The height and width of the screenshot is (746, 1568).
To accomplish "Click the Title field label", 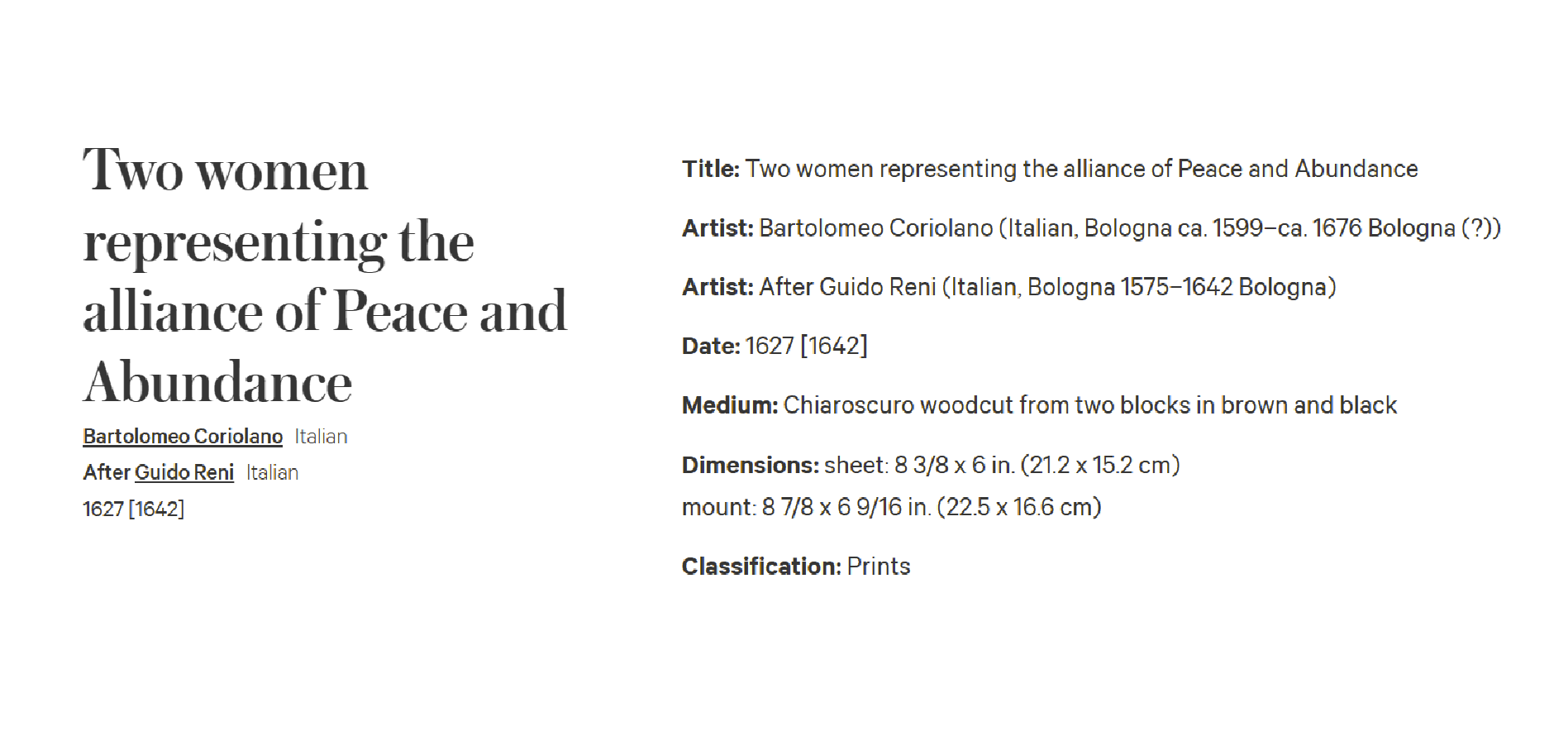I will (711, 169).
